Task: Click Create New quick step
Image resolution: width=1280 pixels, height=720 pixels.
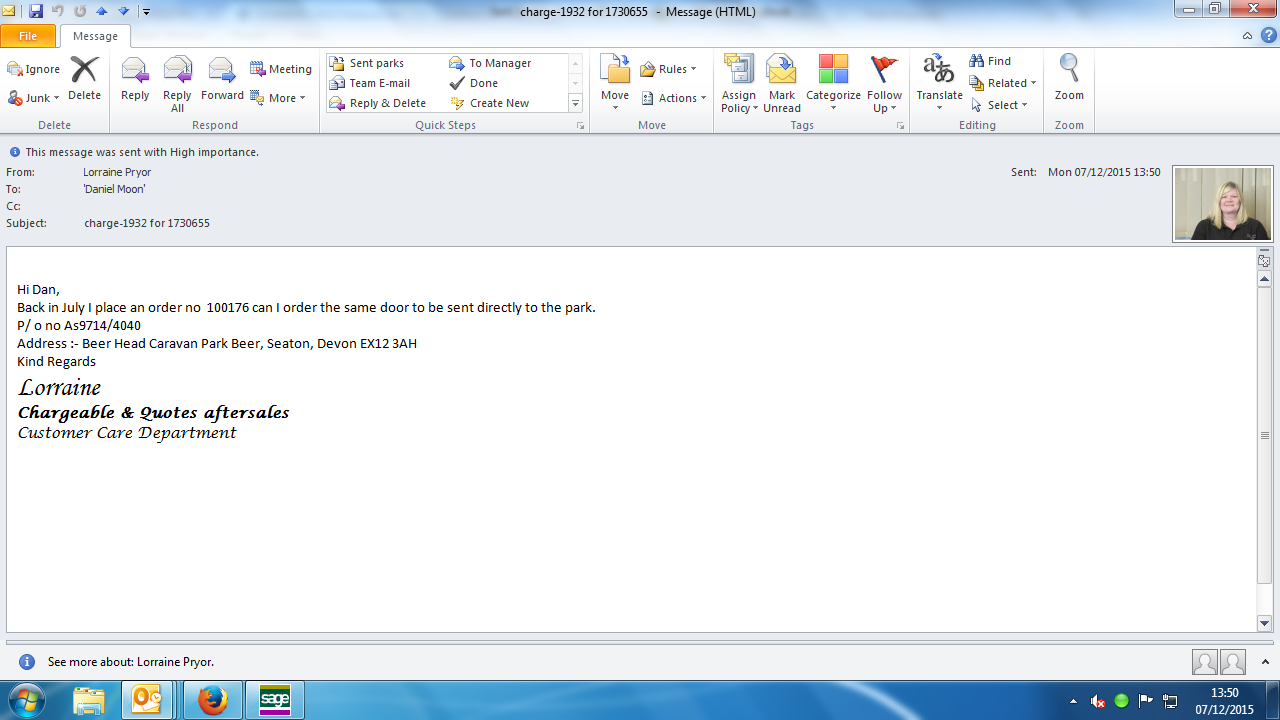Action: [x=489, y=103]
